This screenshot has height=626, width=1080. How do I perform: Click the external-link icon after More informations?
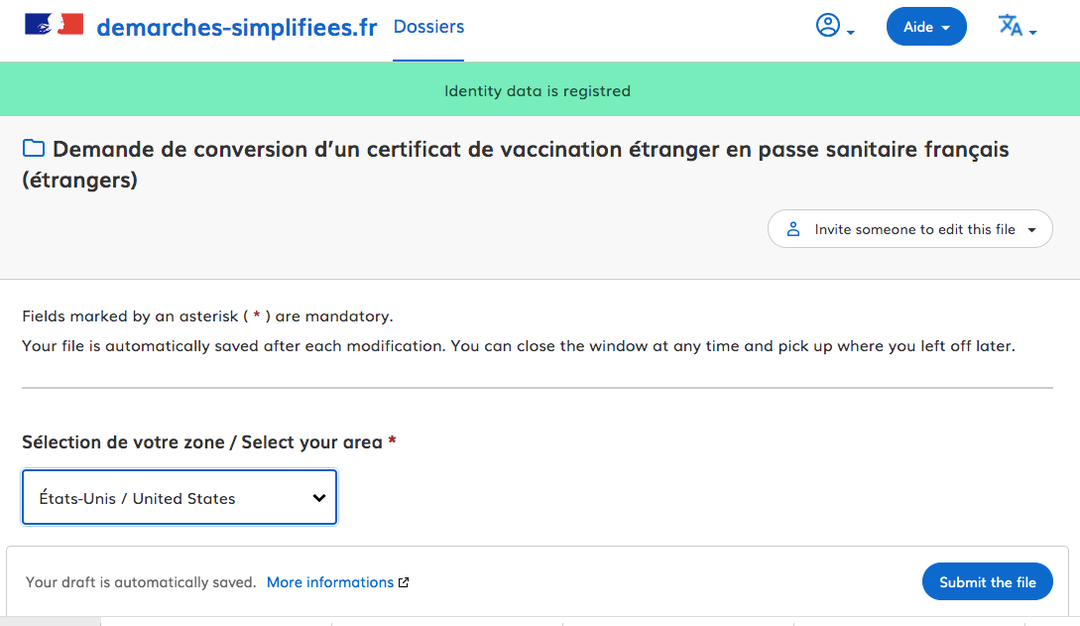(405, 581)
